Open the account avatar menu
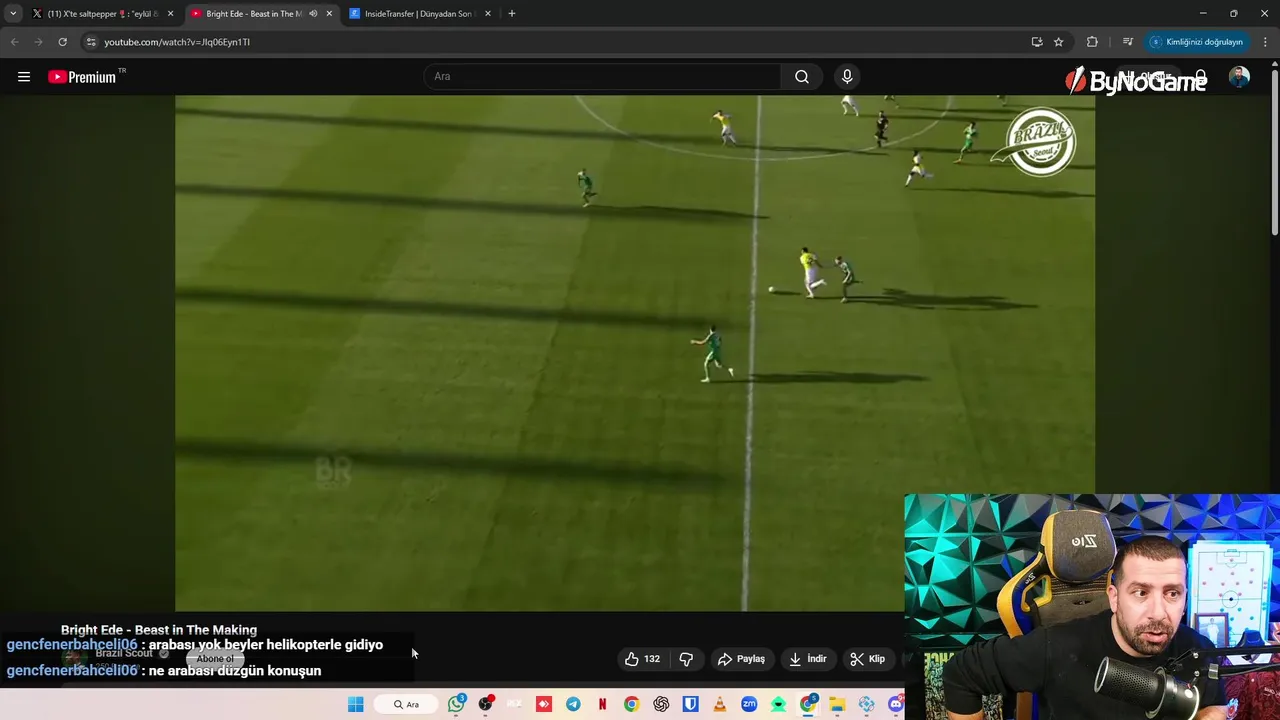1280x720 pixels. [x=1239, y=77]
